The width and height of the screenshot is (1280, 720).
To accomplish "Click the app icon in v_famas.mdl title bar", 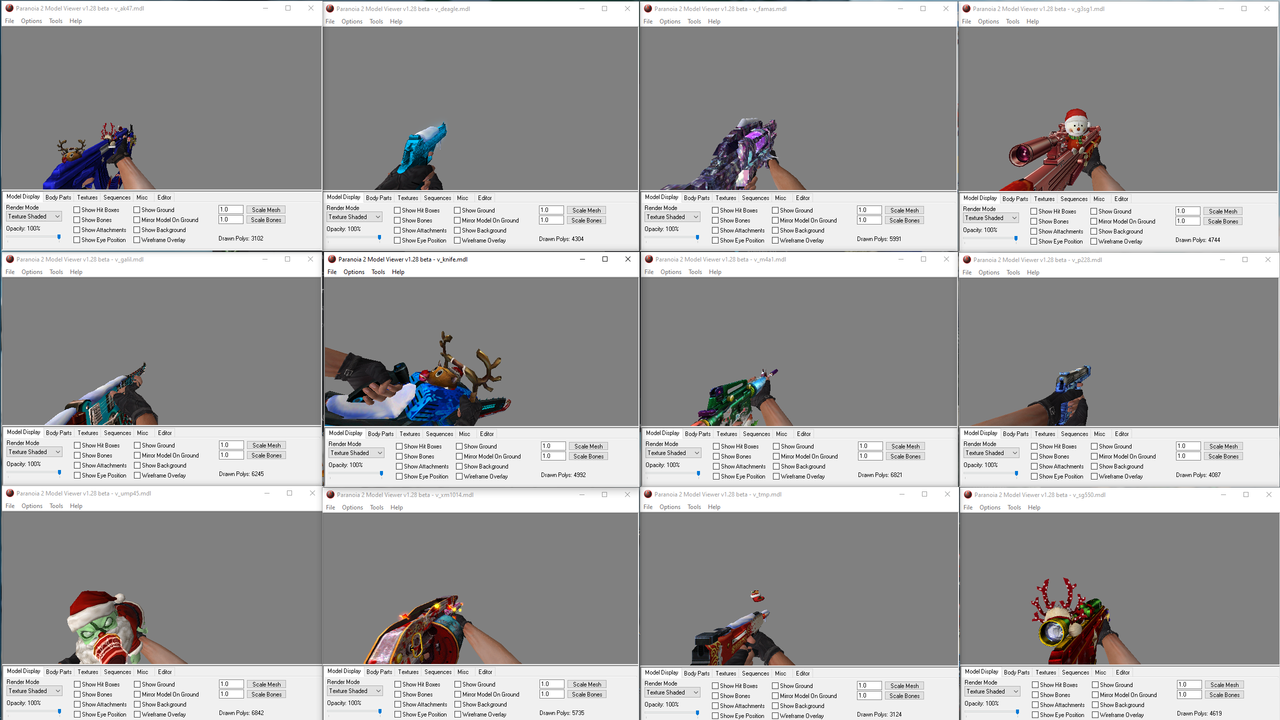I will [x=648, y=8].
